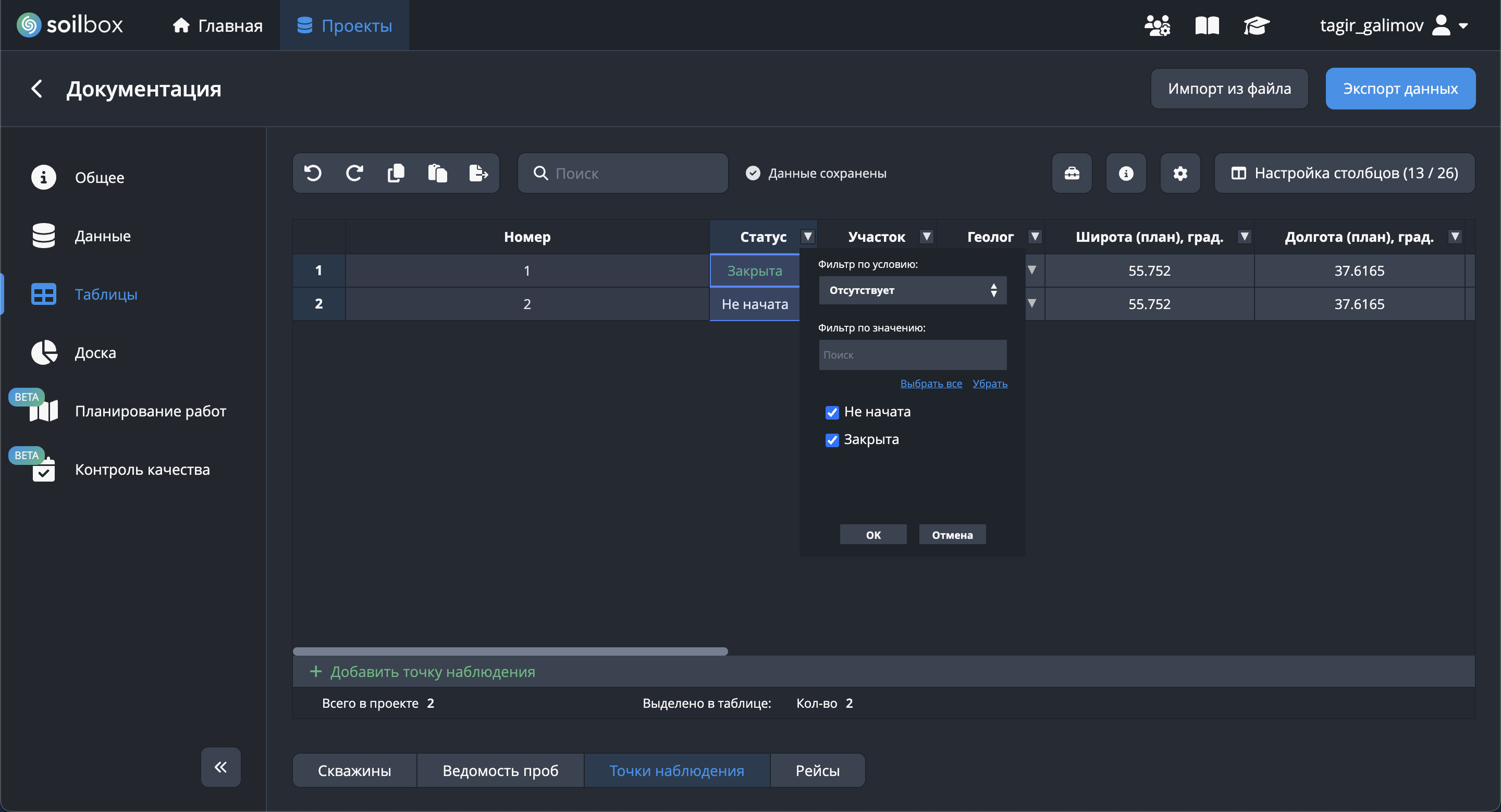
Task: Uncheck the 'Не начата' checkbox
Action: 831,412
